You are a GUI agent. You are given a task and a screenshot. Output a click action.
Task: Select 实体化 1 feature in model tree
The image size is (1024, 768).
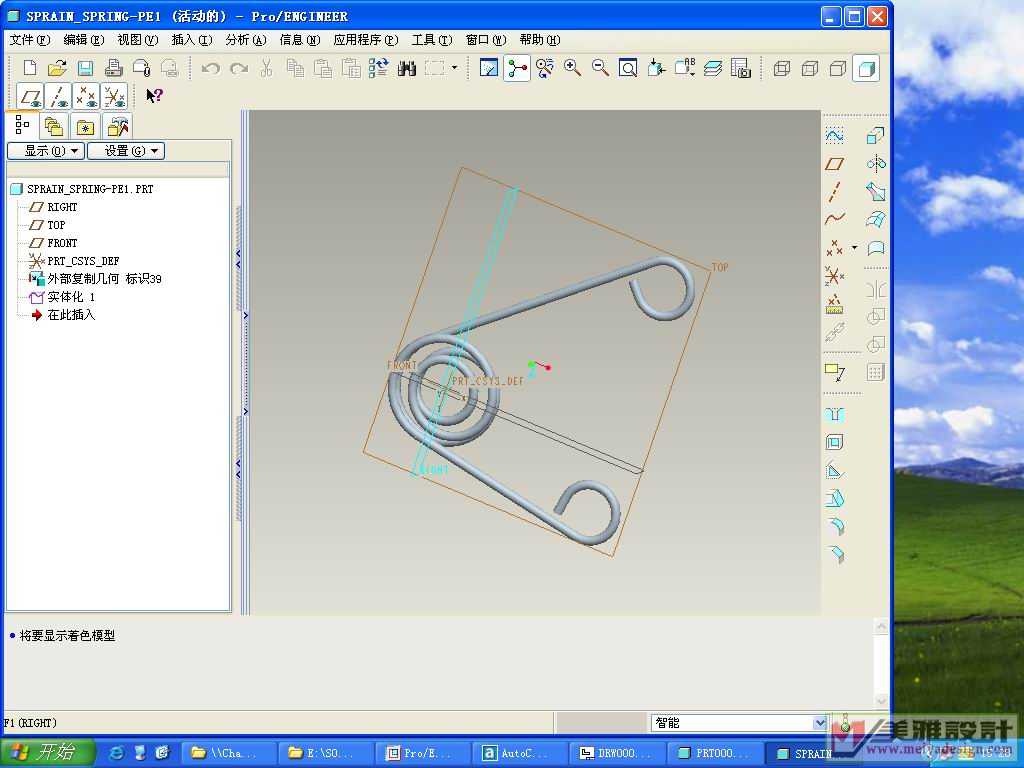click(x=71, y=296)
